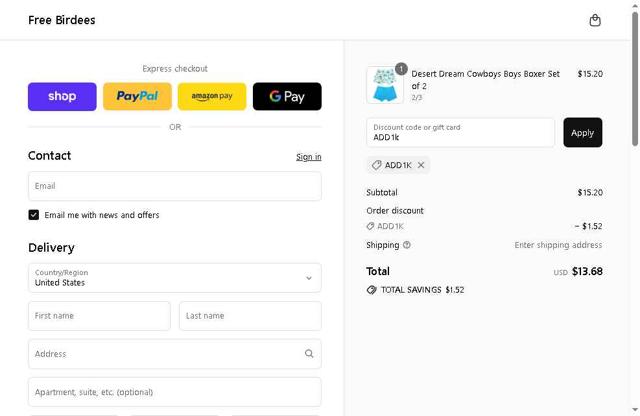640x416 pixels.
Task: Click the Order discount ADD1K tag icon
Action: tap(370, 226)
